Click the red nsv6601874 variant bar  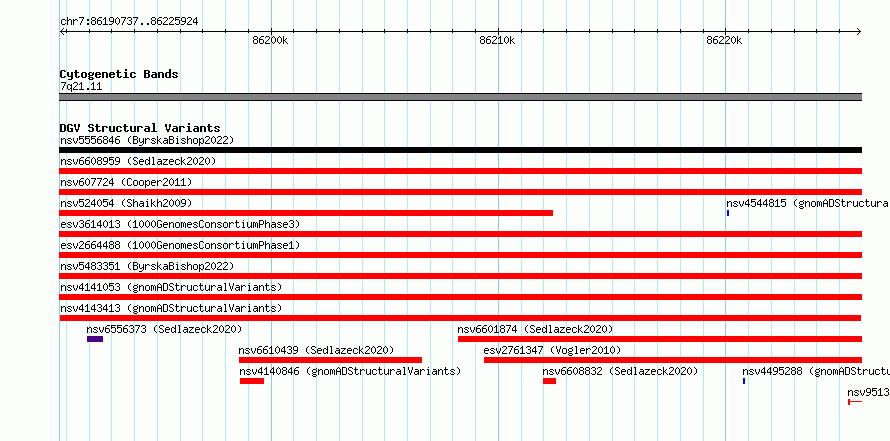click(660, 339)
